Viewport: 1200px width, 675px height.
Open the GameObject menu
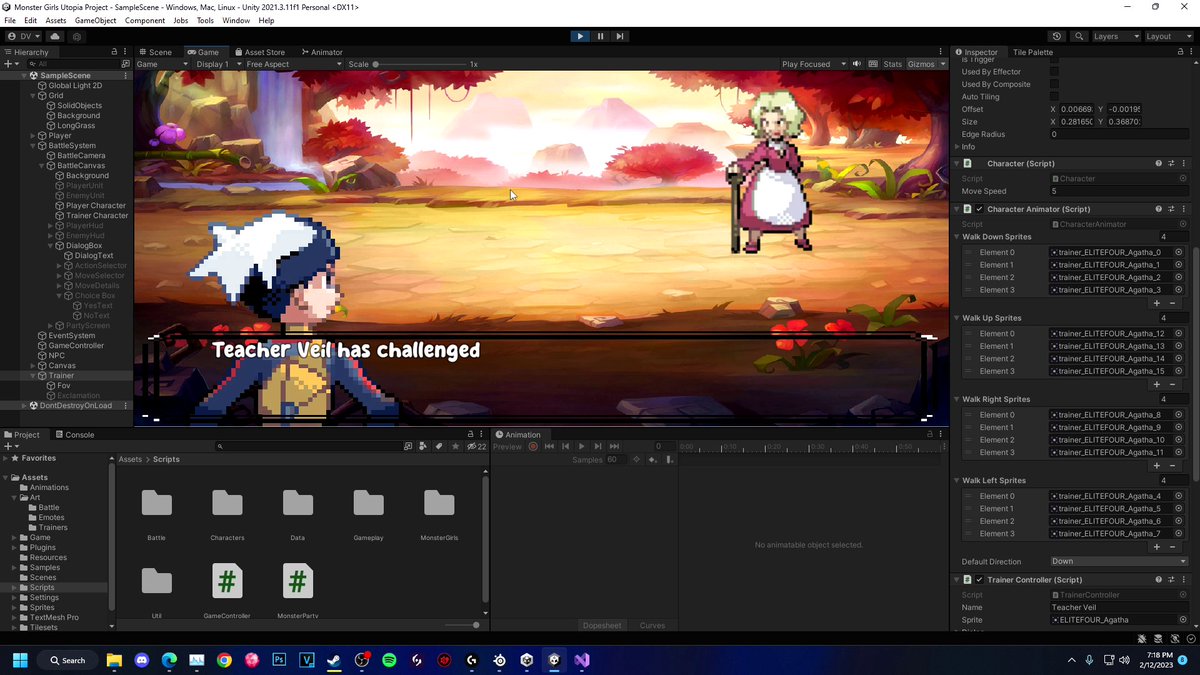coord(95,20)
